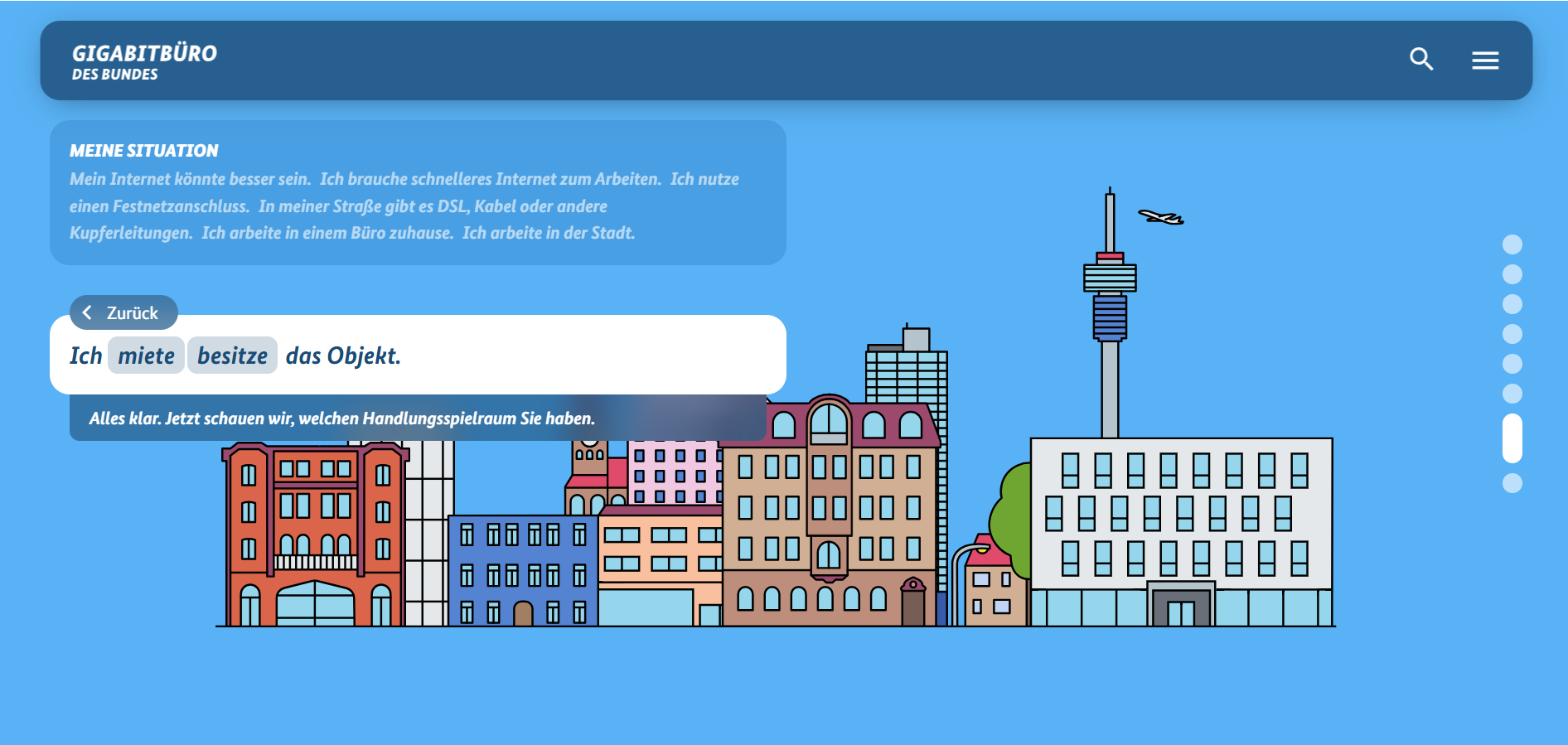Jump to the first step dot
The height and width of the screenshot is (745, 1568).
point(1512,244)
